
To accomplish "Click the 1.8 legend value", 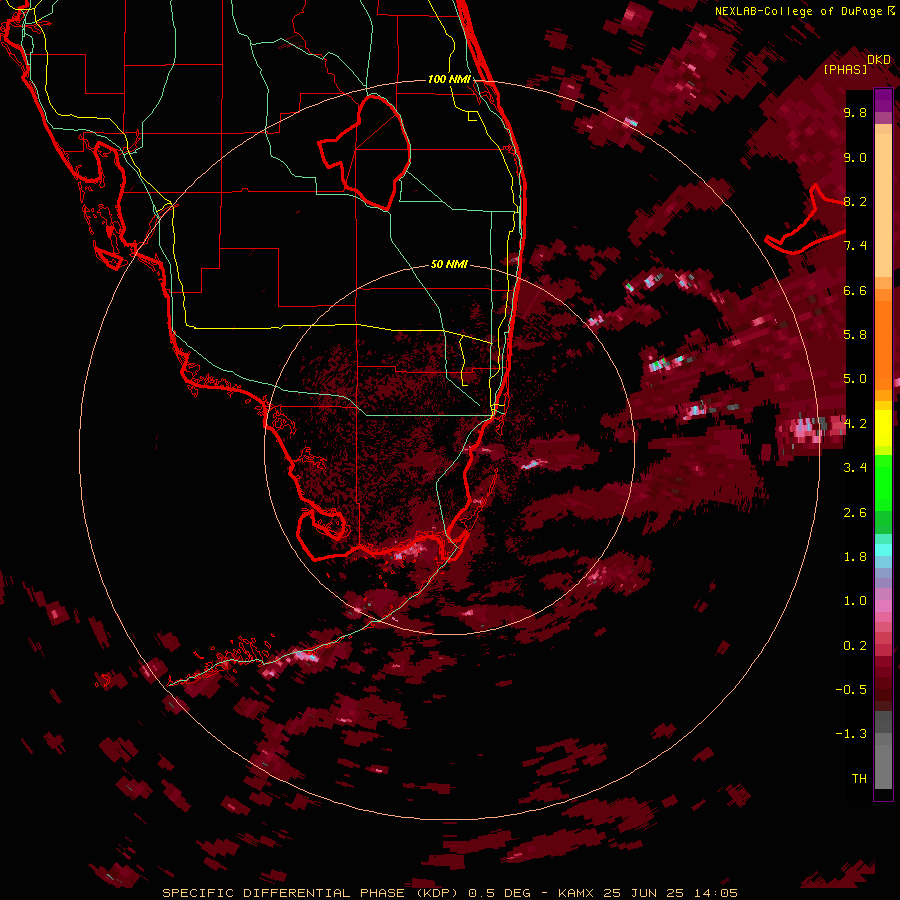I will (855, 557).
